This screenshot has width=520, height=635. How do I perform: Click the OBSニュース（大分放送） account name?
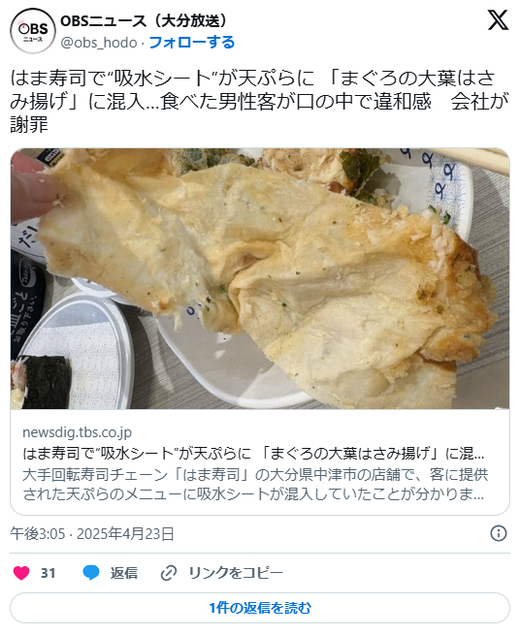tap(145, 21)
